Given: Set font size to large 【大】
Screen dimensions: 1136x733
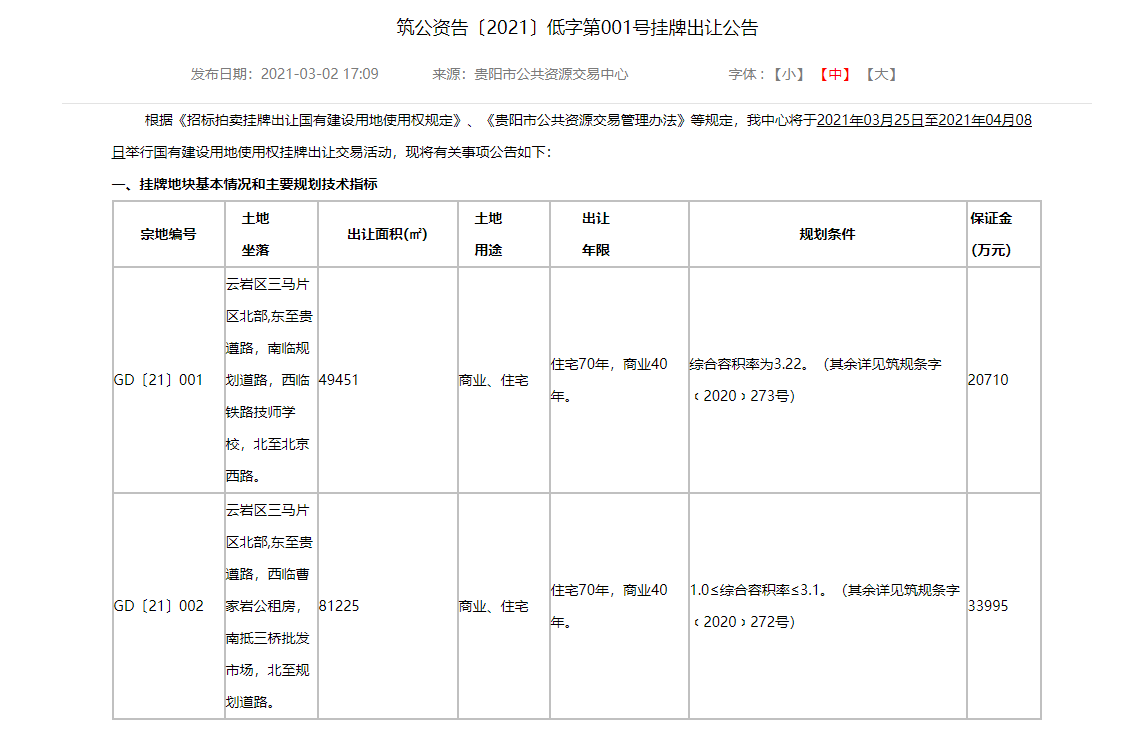Looking at the screenshot, I should [881, 75].
